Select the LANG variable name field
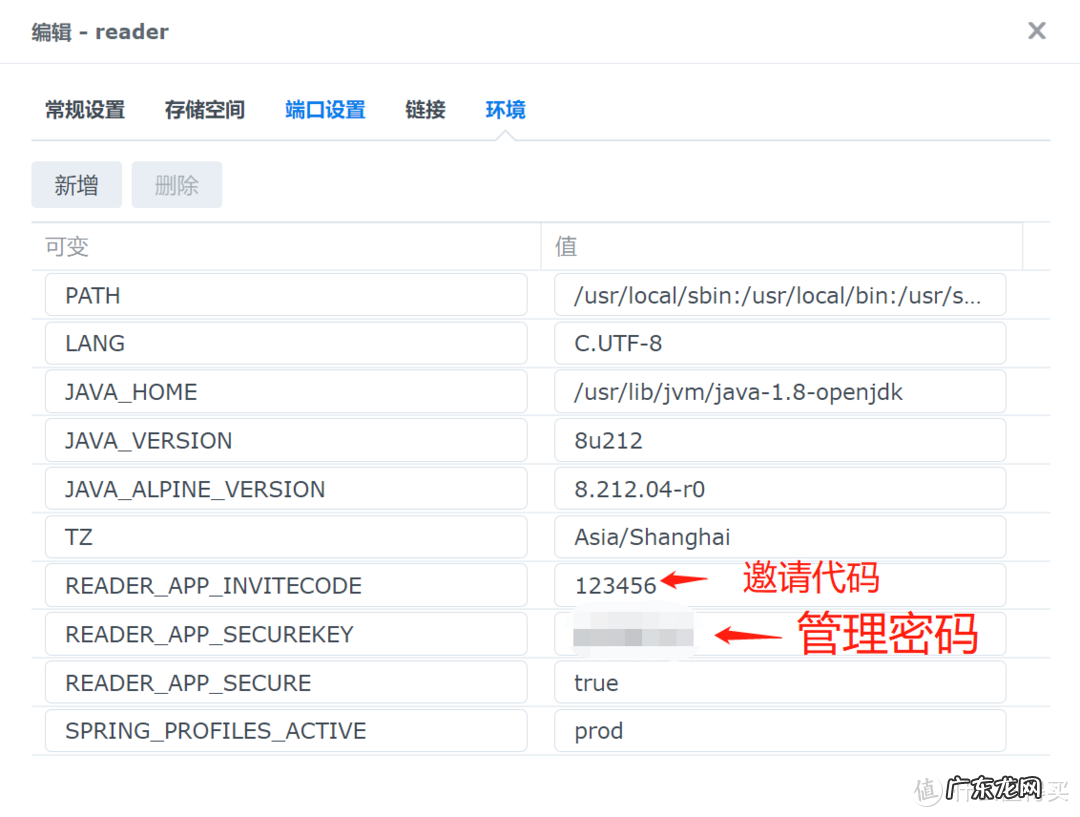This screenshot has height=817, width=1080. tap(286, 343)
